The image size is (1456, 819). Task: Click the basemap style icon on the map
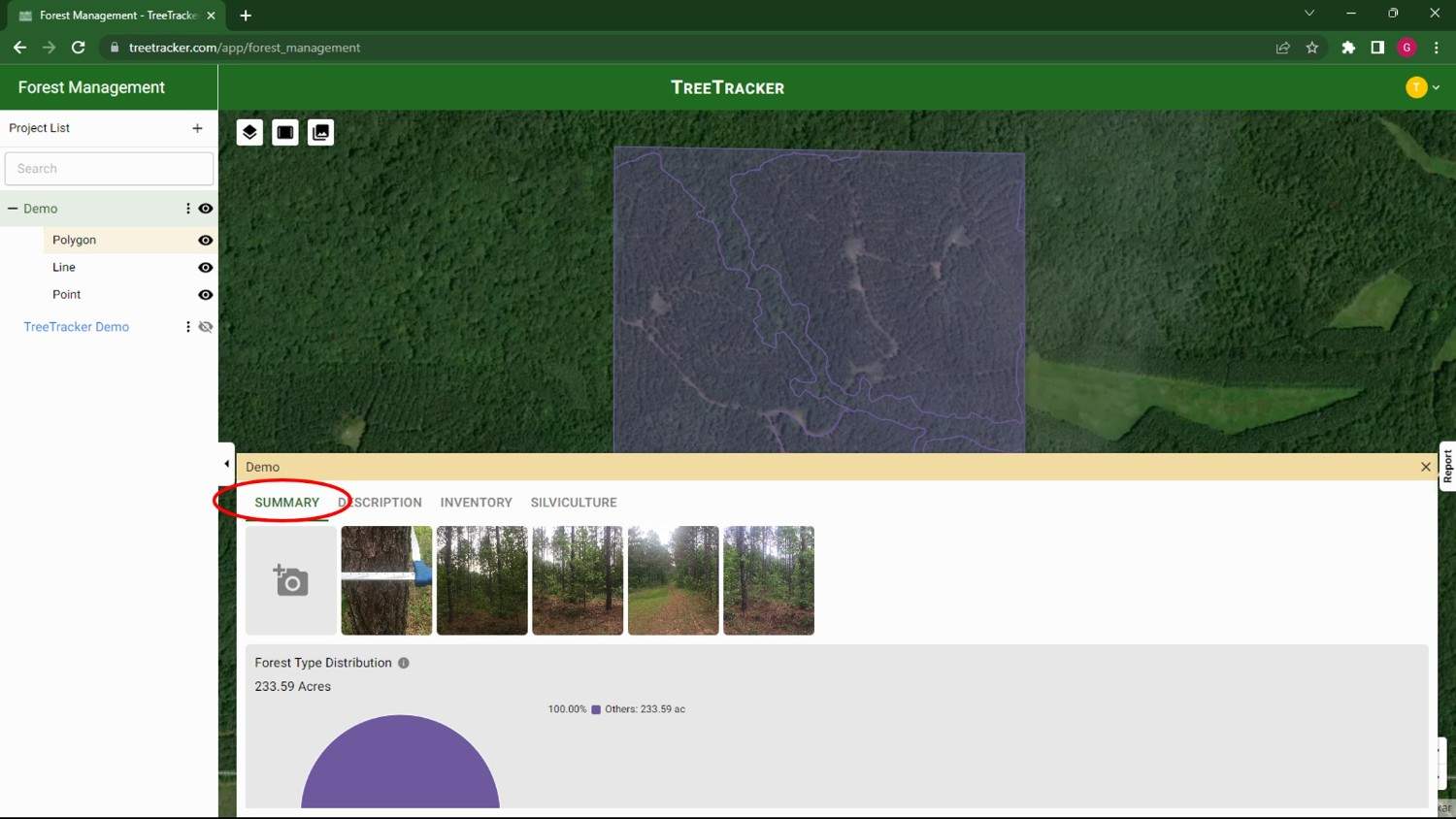click(x=284, y=132)
